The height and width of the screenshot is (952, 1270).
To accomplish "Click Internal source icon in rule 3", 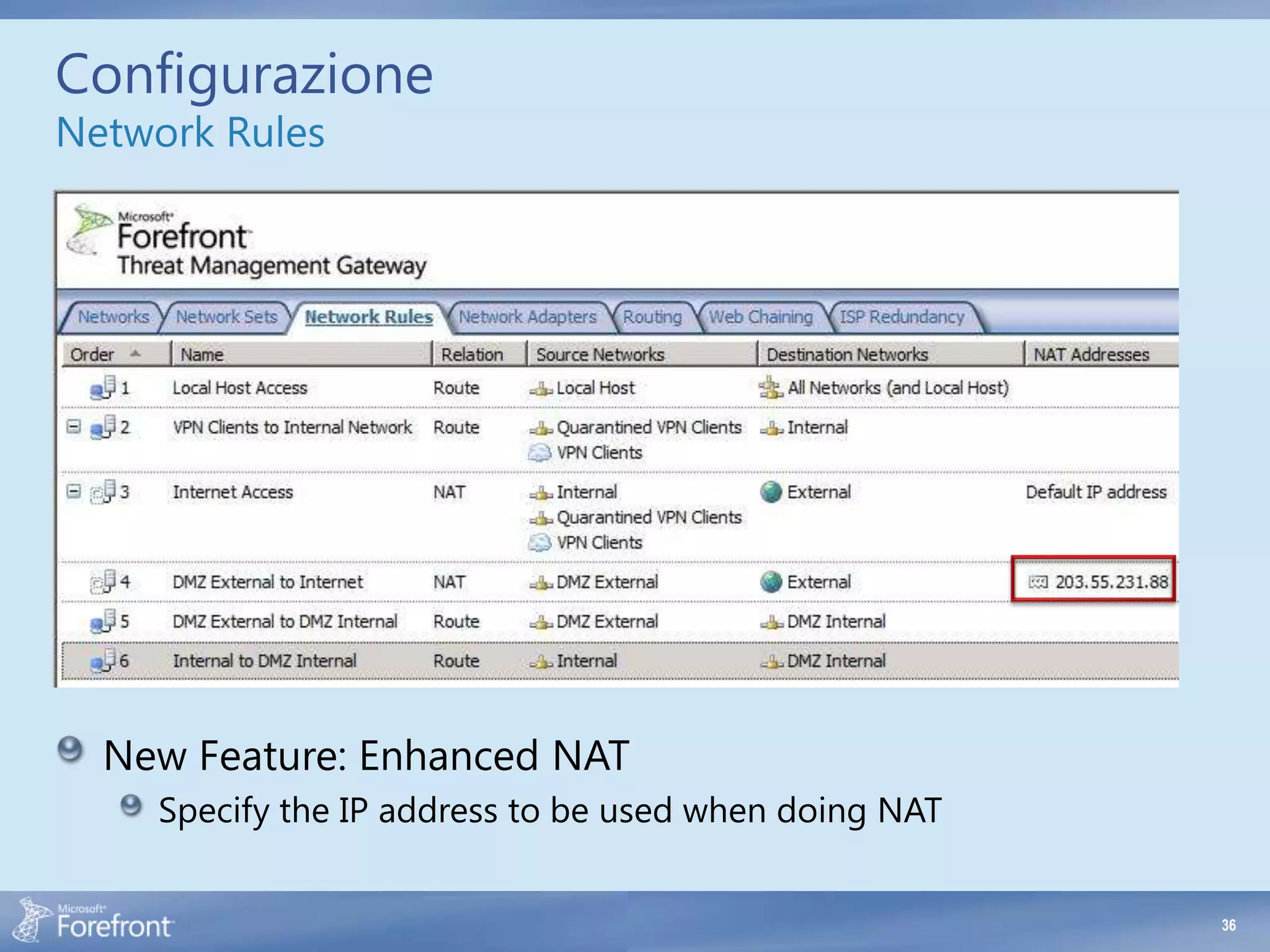I will 541,493.
